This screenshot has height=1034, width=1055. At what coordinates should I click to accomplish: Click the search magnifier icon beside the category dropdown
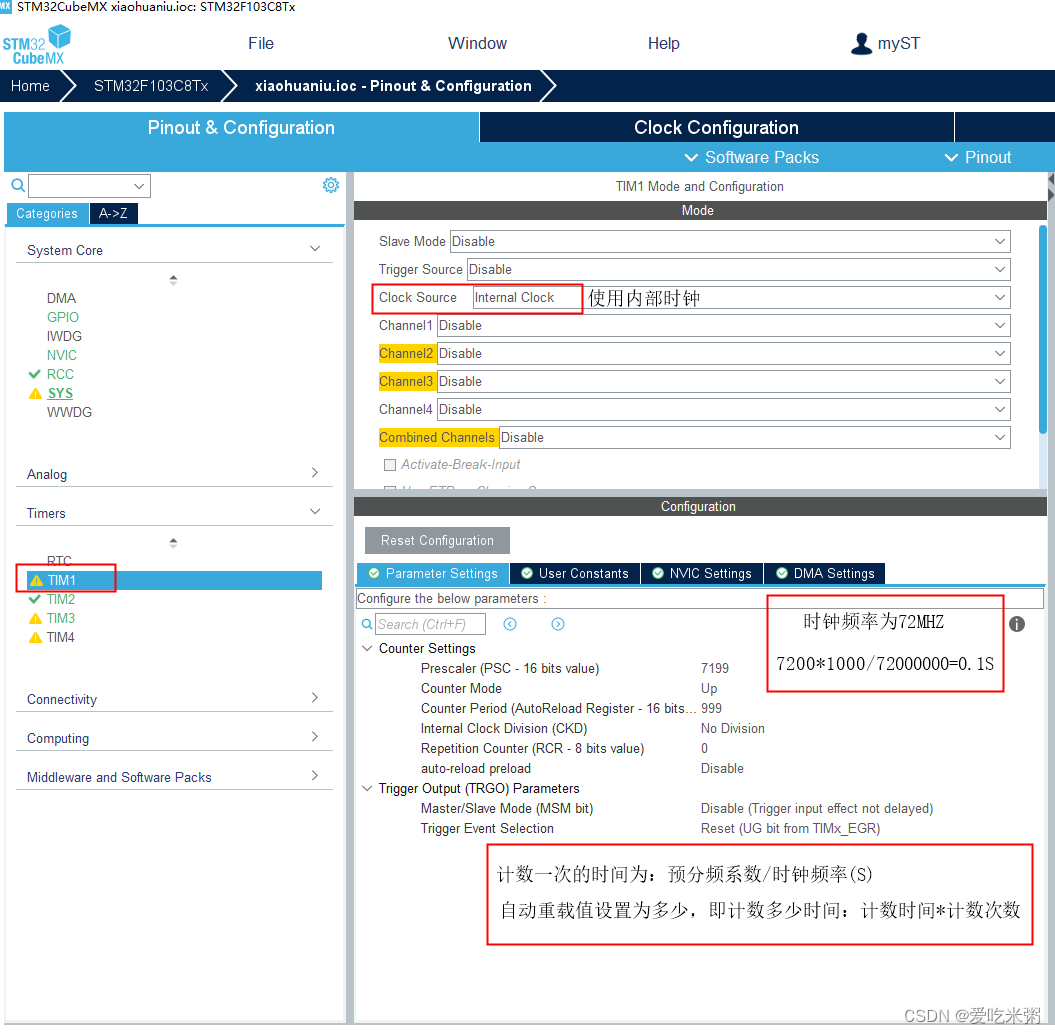pos(18,185)
